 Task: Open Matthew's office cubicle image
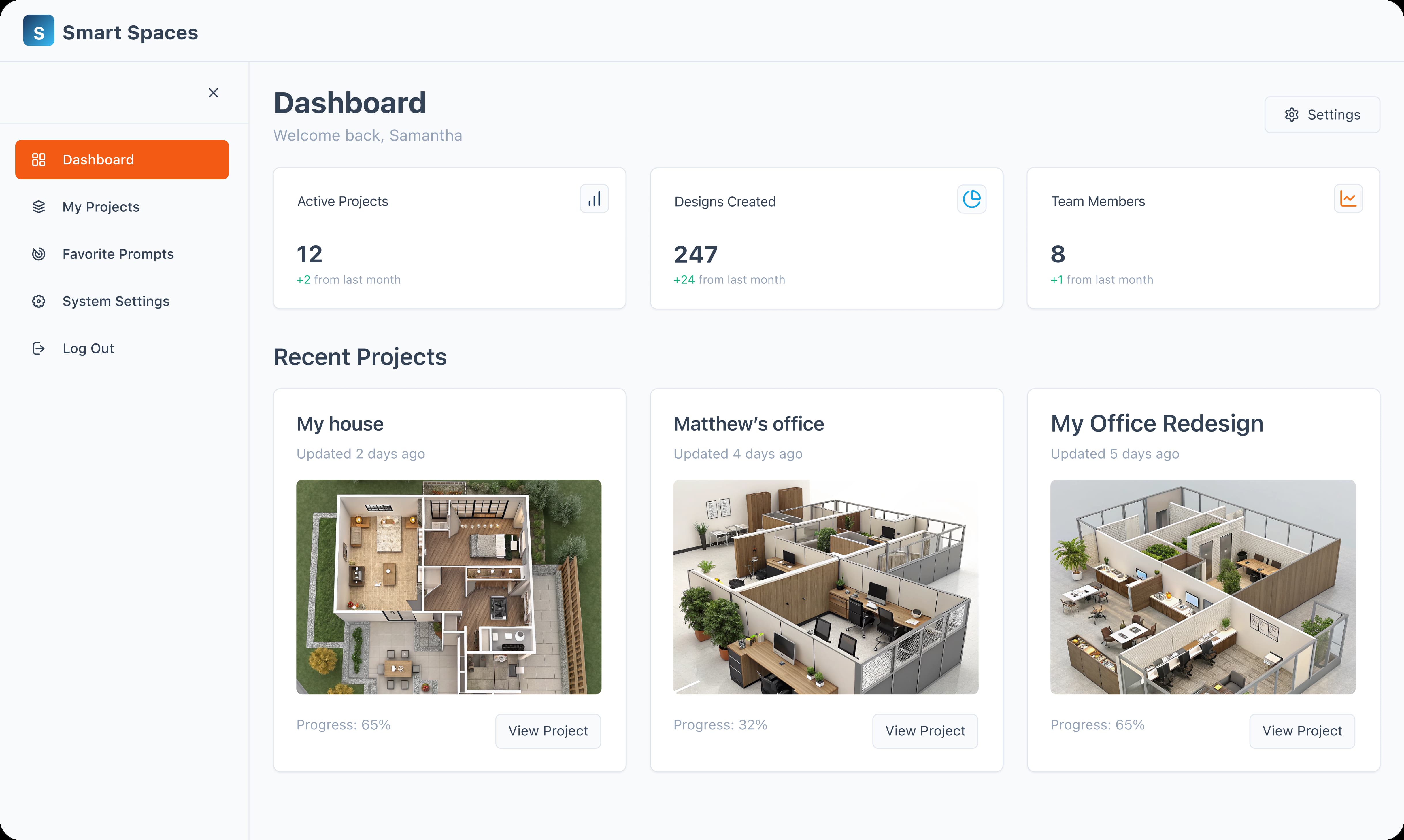coord(825,587)
